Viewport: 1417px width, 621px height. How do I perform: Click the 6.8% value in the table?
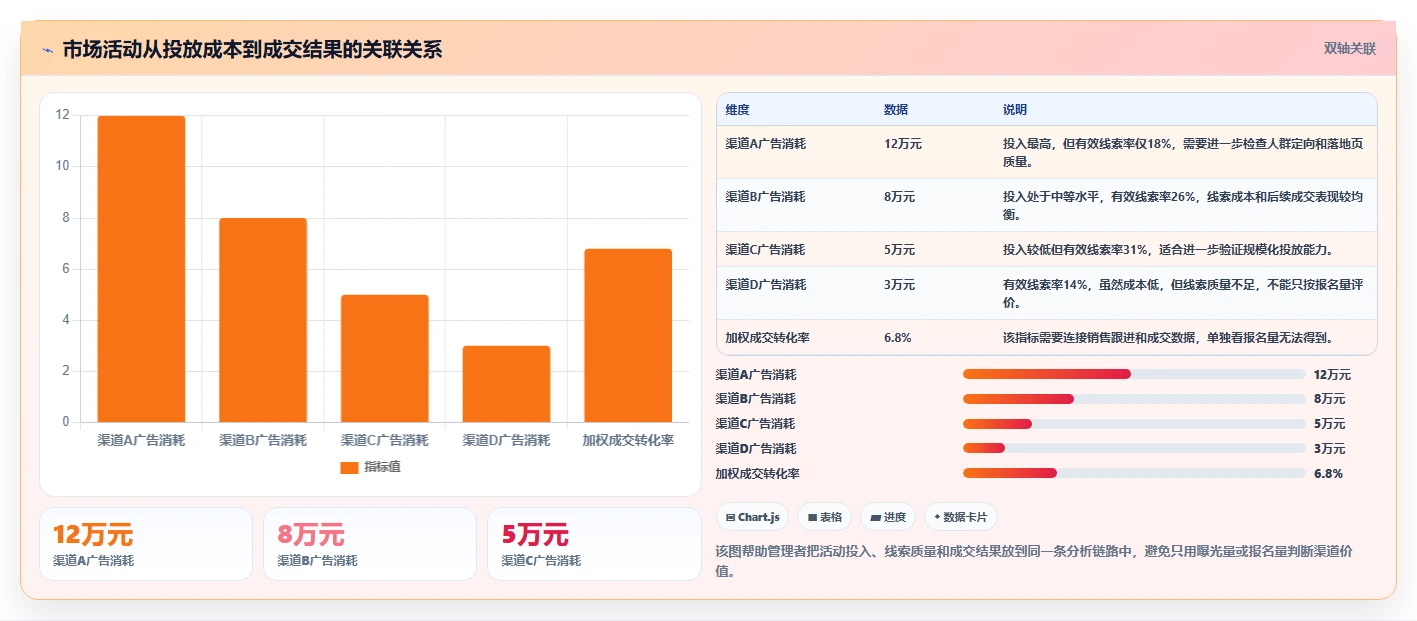click(x=898, y=337)
